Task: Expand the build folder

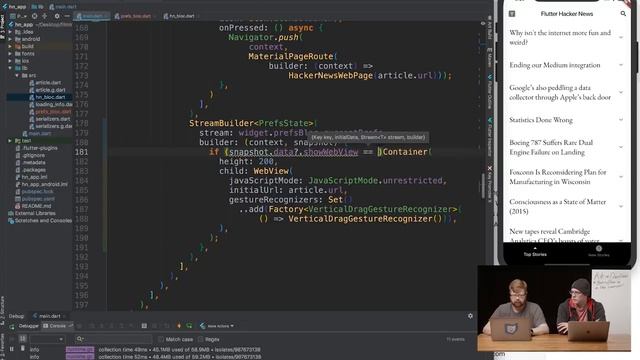Action: tap(10, 46)
